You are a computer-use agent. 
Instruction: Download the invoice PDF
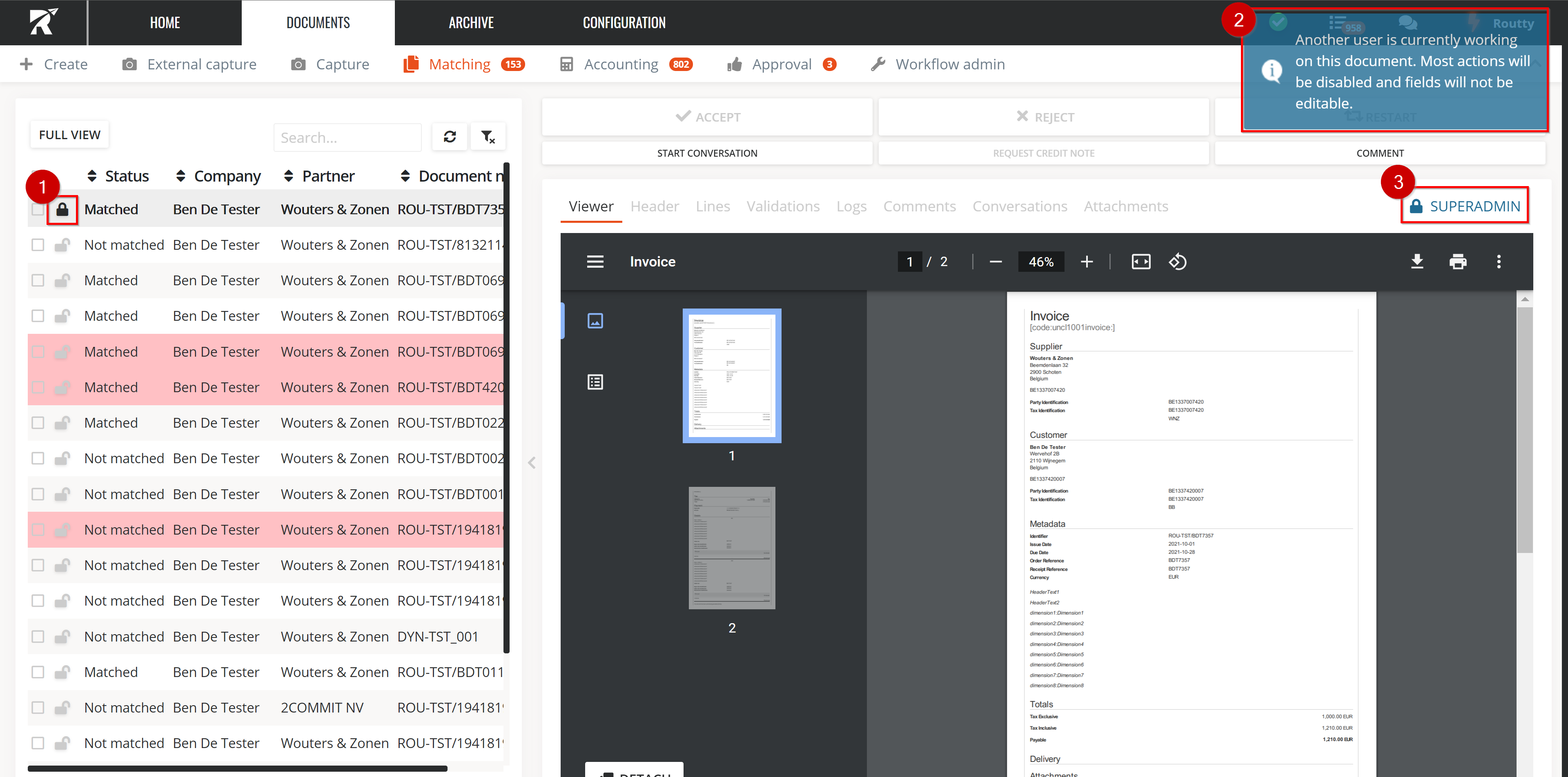point(1417,262)
